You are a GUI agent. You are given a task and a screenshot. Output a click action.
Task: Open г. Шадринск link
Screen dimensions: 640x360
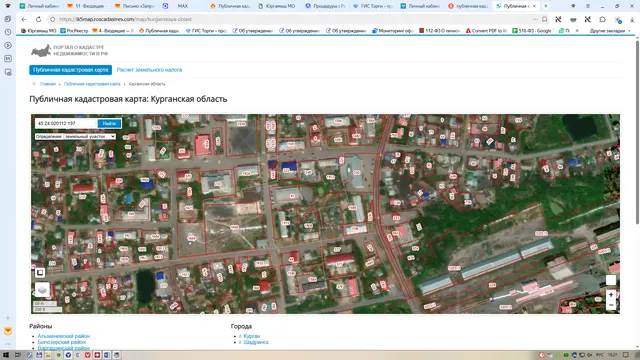click(254, 342)
